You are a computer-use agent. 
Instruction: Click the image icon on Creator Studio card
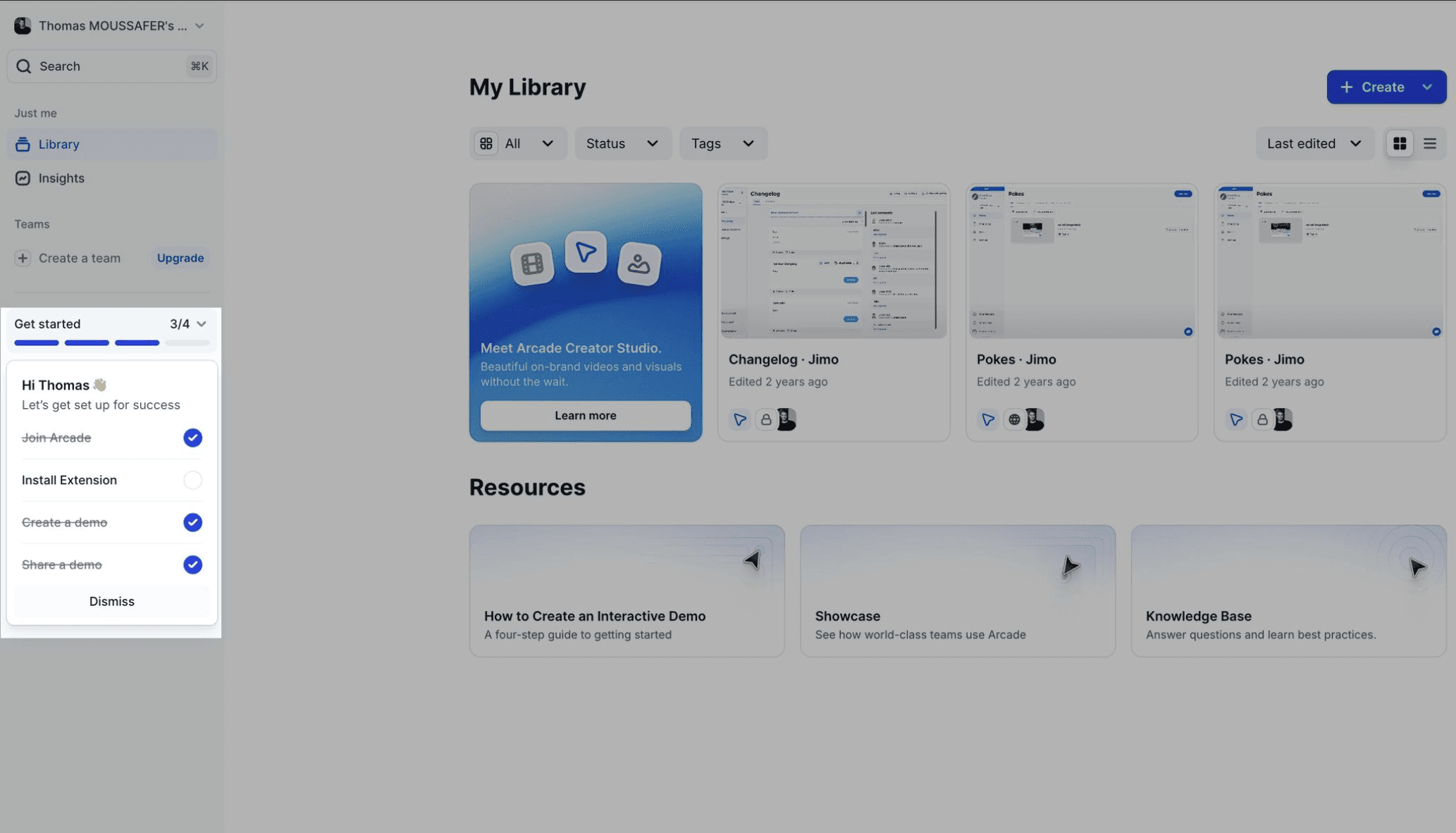point(639,264)
